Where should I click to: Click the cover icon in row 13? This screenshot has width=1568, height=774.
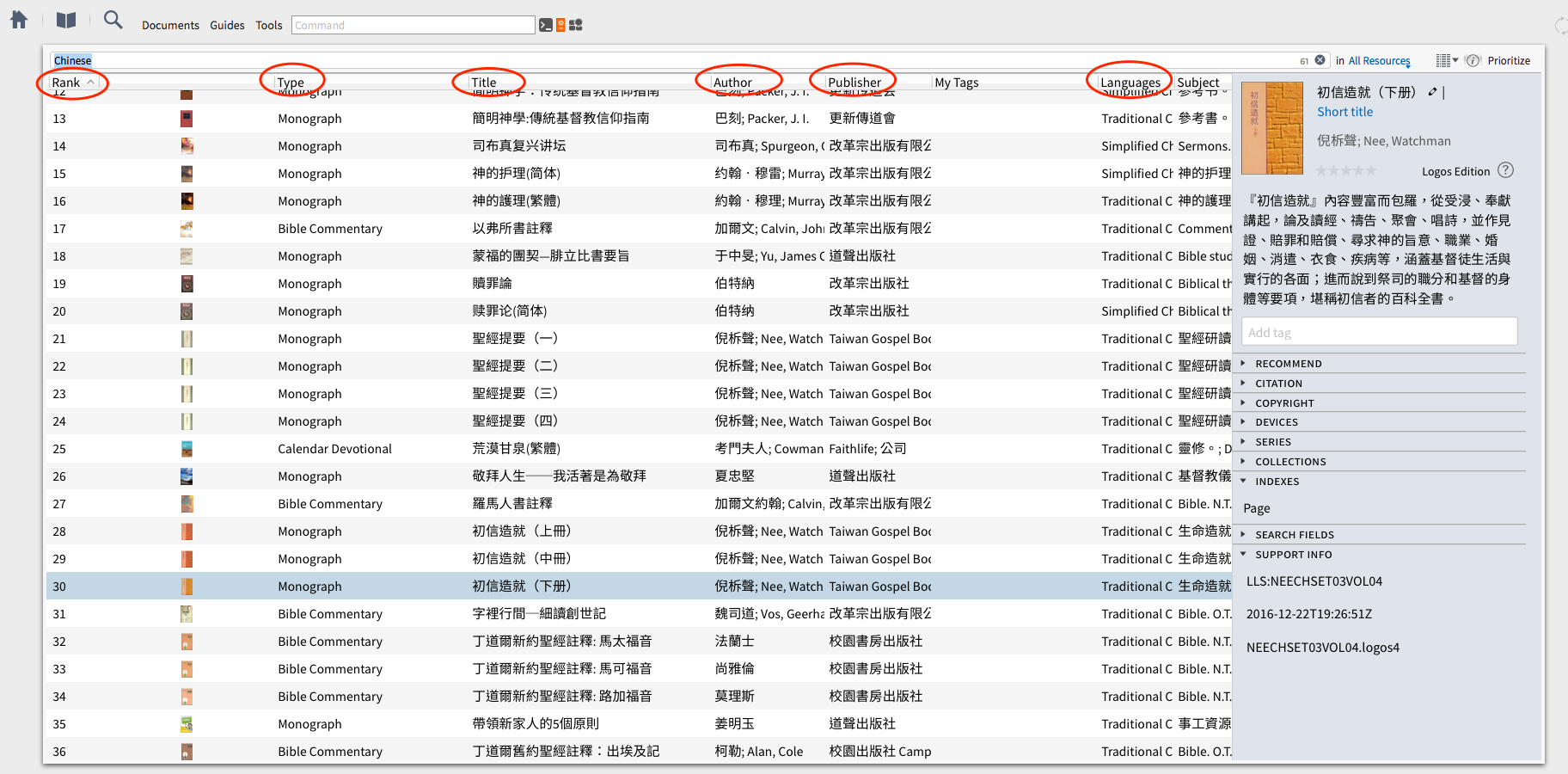(187, 119)
